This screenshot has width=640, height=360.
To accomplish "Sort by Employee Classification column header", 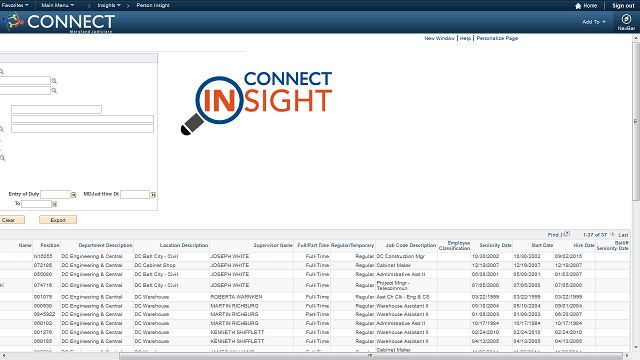I will tap(454, 245).
